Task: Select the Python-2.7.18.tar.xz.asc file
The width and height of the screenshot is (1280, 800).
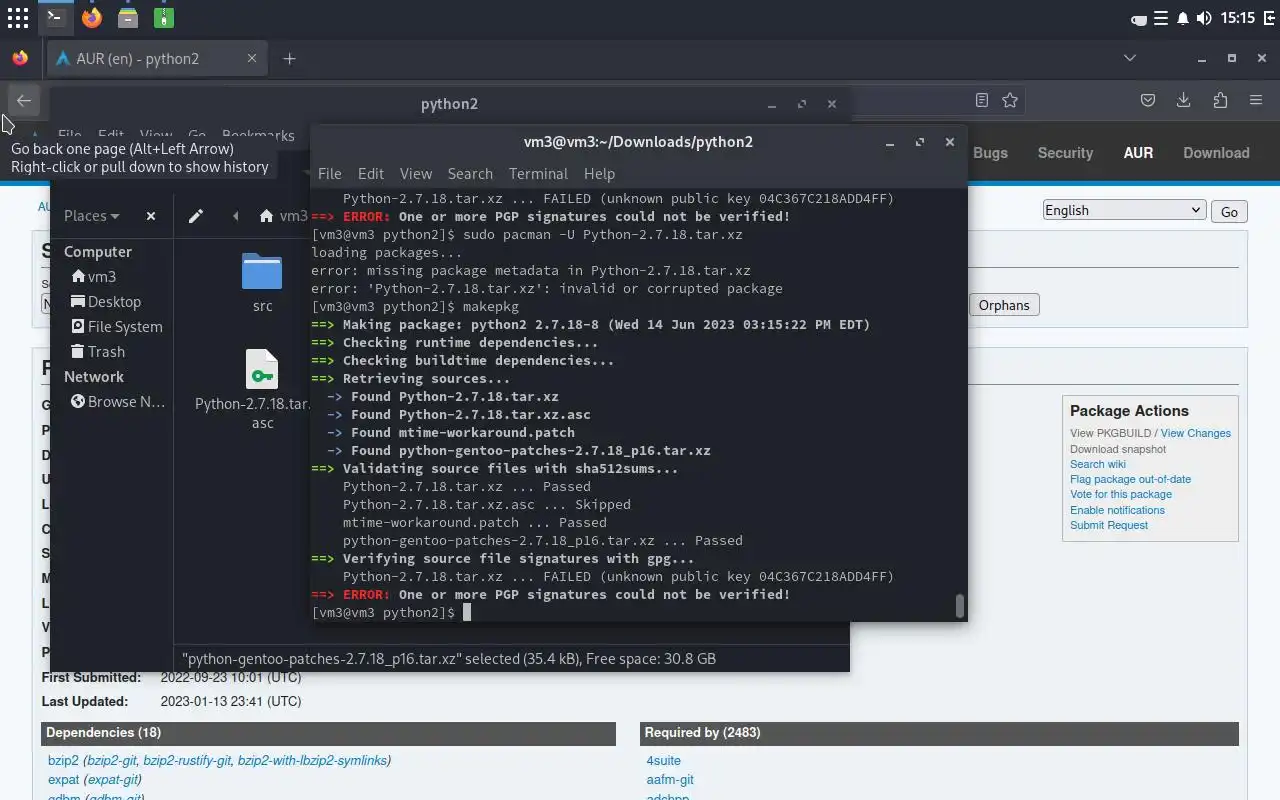Action: 254,390
